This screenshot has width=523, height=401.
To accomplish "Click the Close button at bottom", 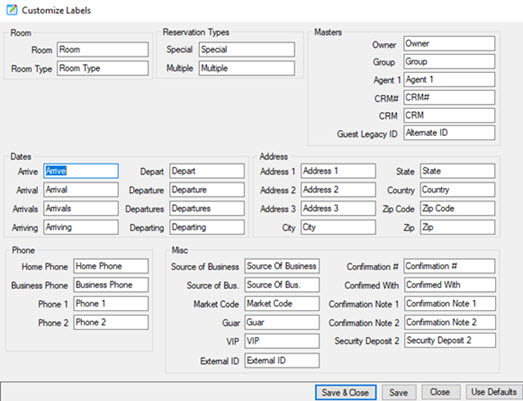I will 440,392.
